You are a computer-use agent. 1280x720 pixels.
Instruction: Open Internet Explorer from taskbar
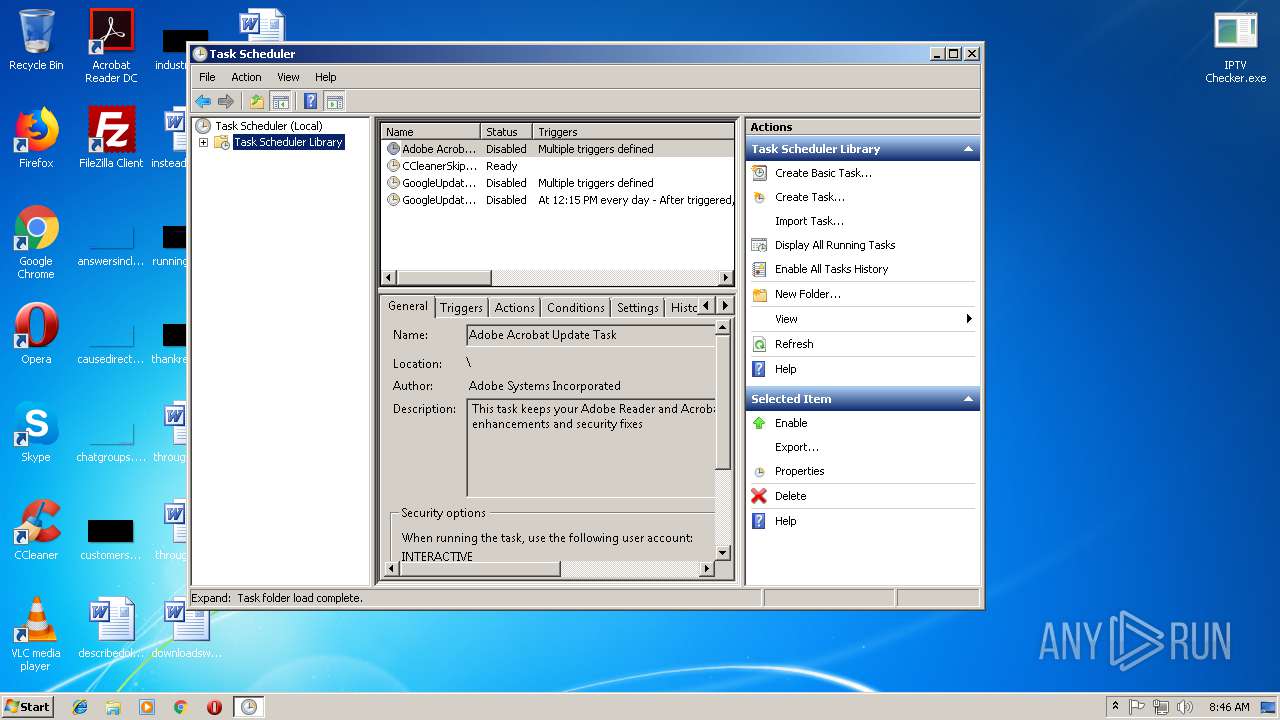click(x=80, y=707)
